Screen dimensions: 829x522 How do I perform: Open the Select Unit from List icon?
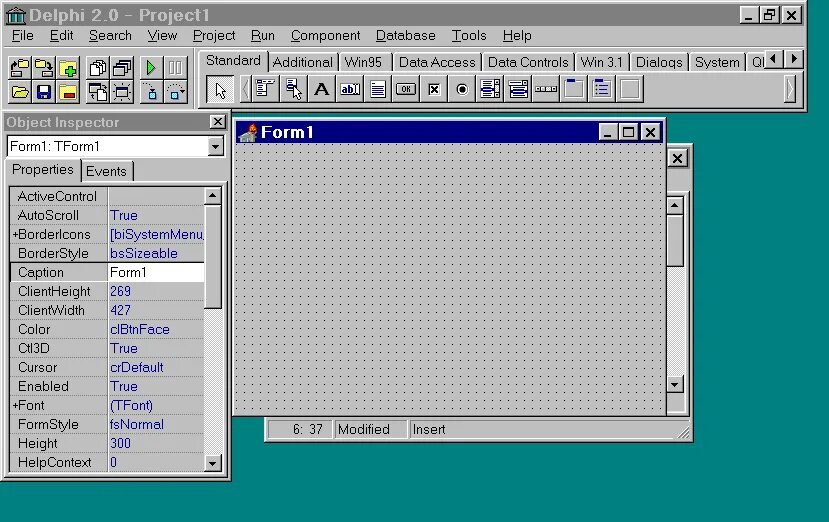98,68
